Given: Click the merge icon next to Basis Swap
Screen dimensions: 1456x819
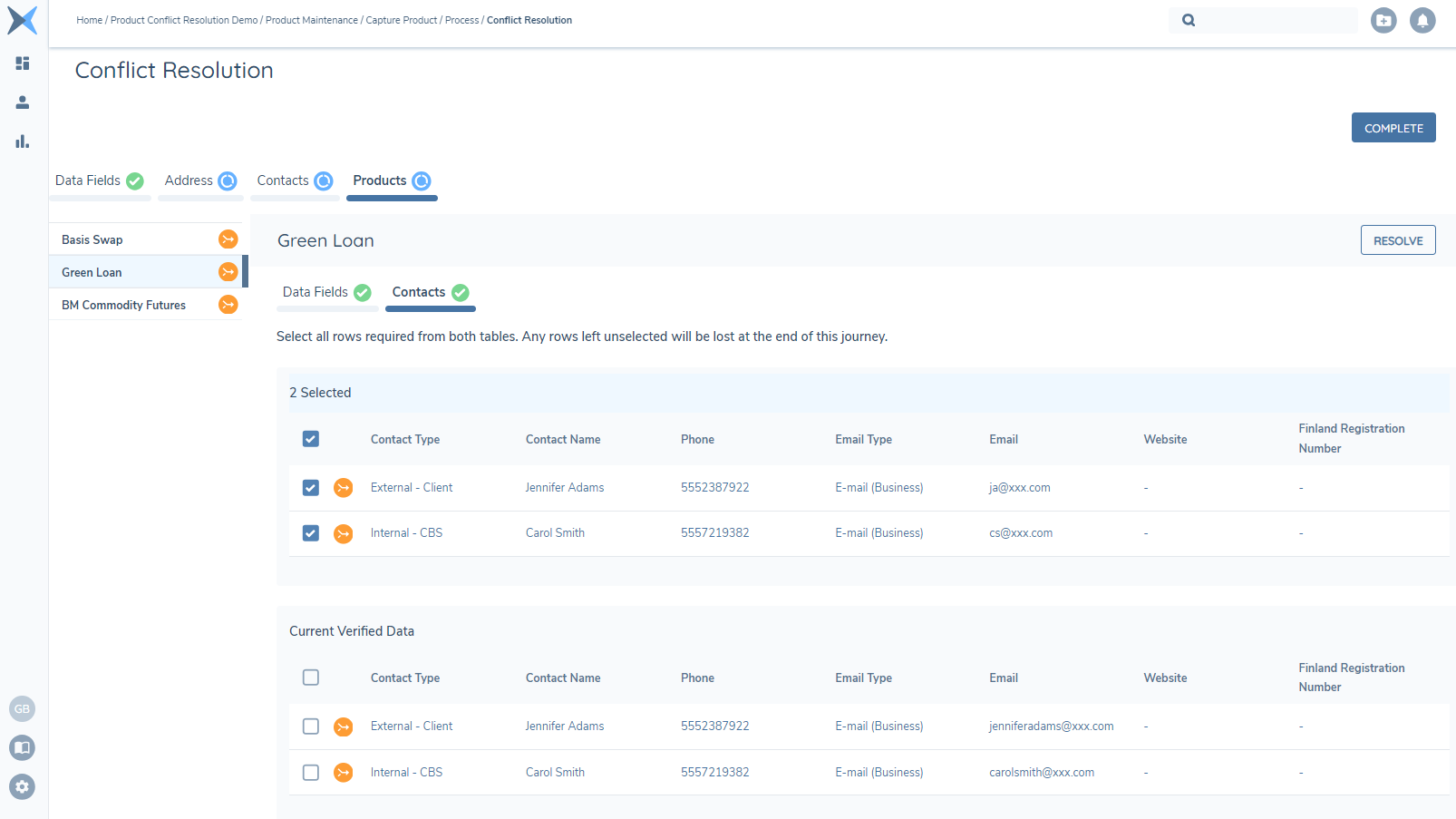Looking at the screenshot, I should (227, 239).
